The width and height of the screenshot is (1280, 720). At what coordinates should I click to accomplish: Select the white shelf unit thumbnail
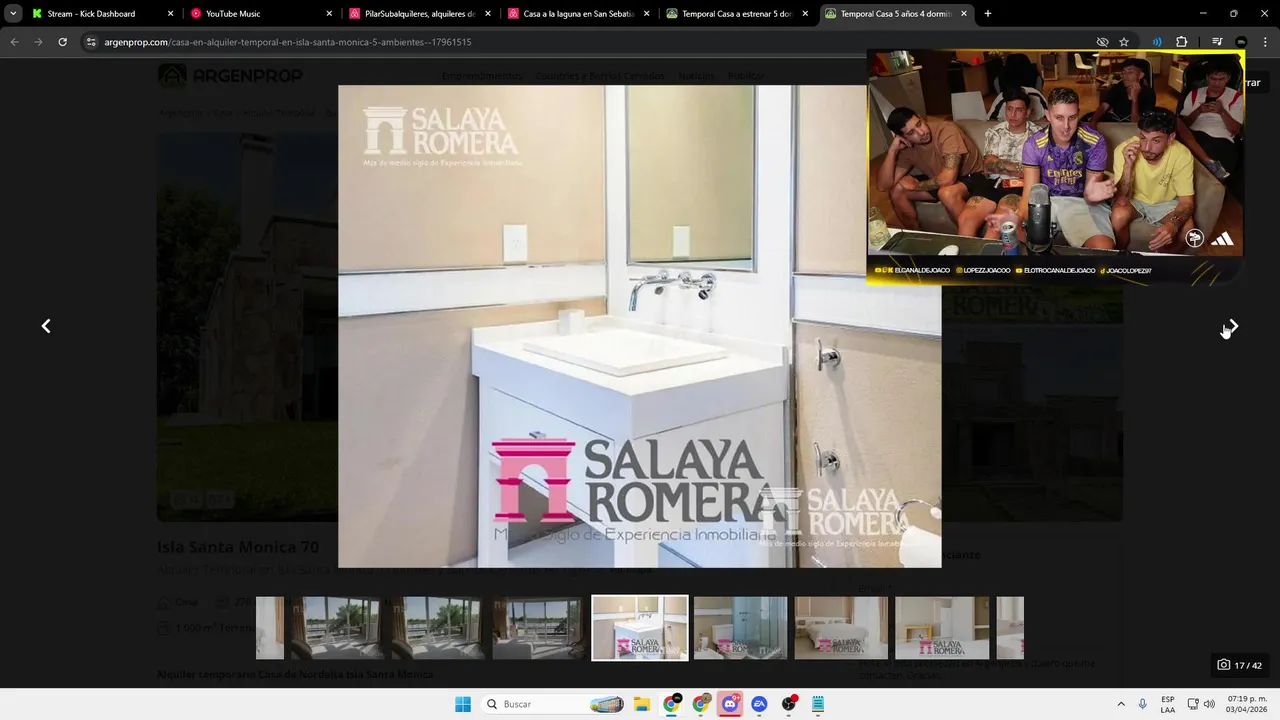(942, 628)
